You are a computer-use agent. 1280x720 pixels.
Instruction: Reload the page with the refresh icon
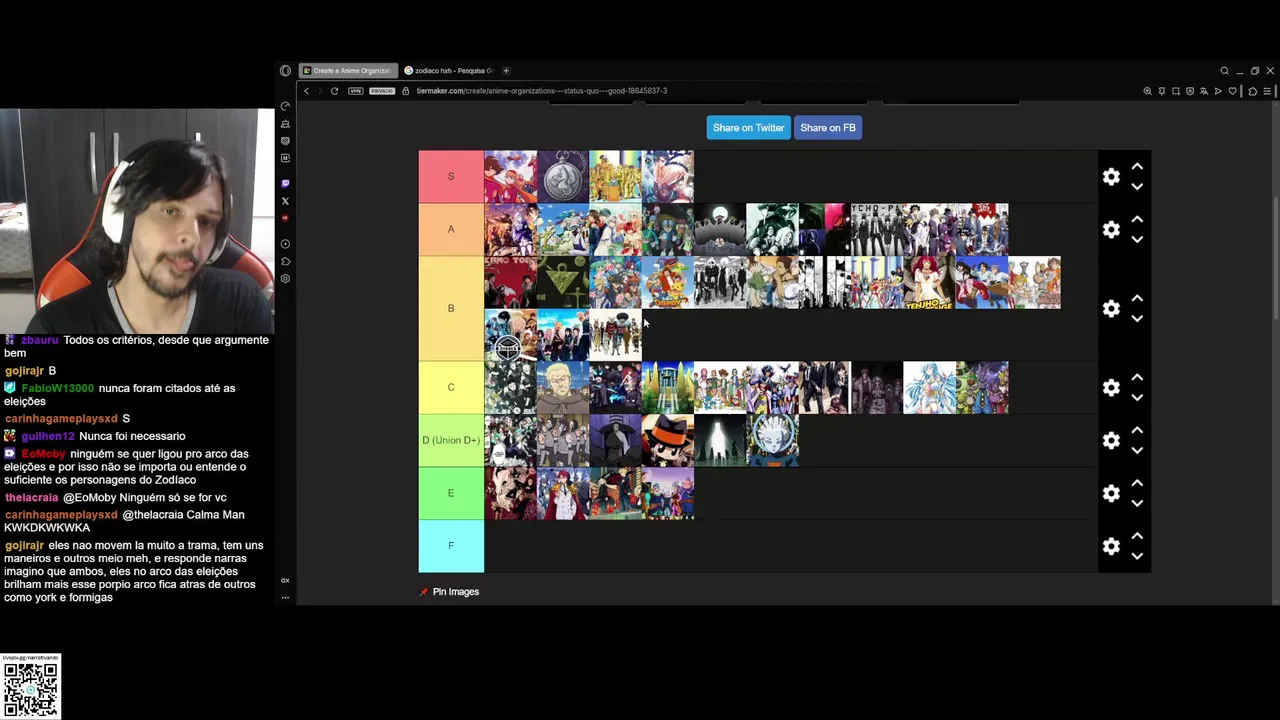[334, 91]
